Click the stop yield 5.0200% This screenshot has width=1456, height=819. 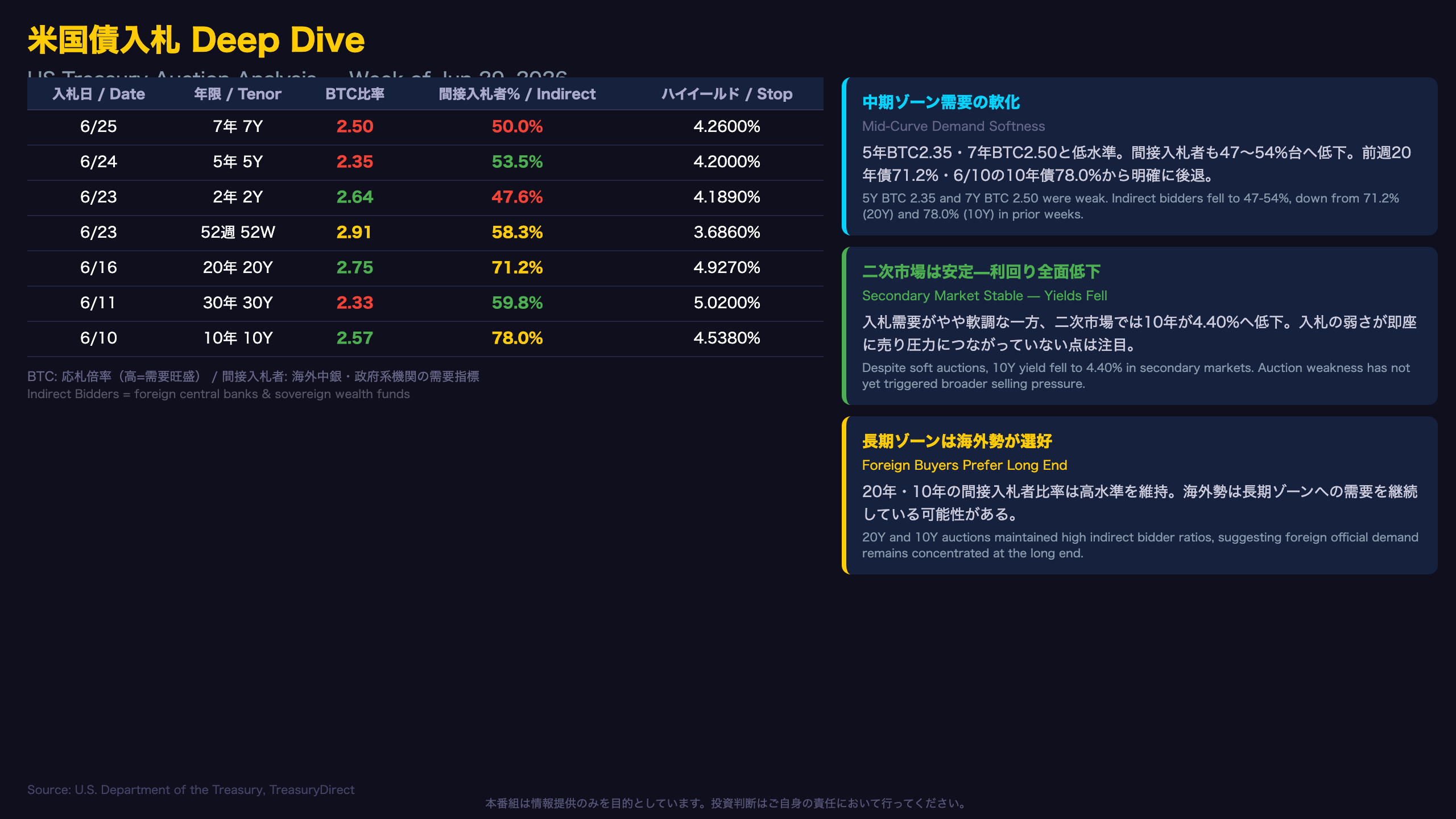(x=727, y=303)
